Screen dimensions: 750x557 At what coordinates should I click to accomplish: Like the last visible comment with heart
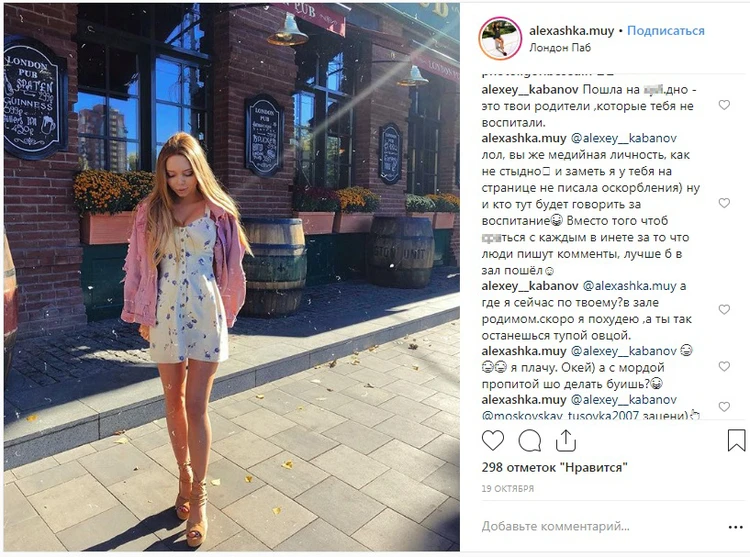click(x=724, y=407)
